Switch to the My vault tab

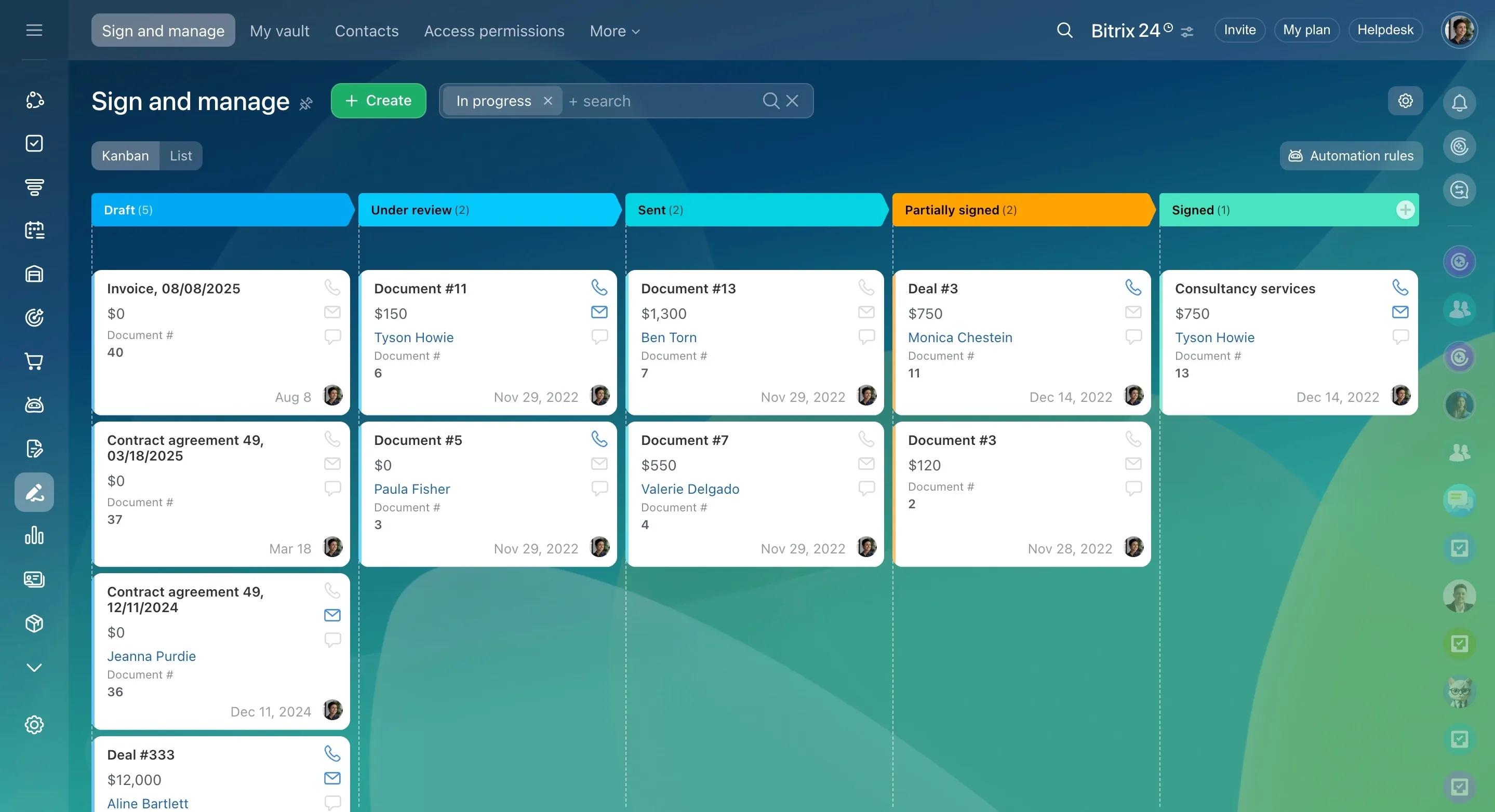coord(280,31)
